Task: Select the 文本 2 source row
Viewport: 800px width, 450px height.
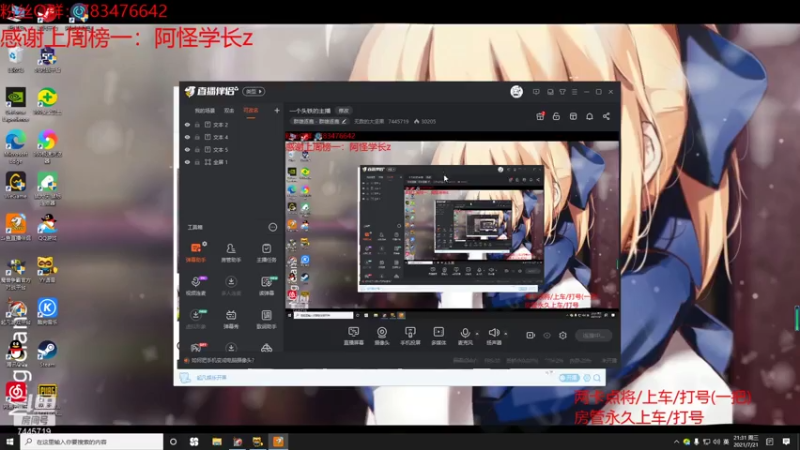Action: (x=232, y=124)
